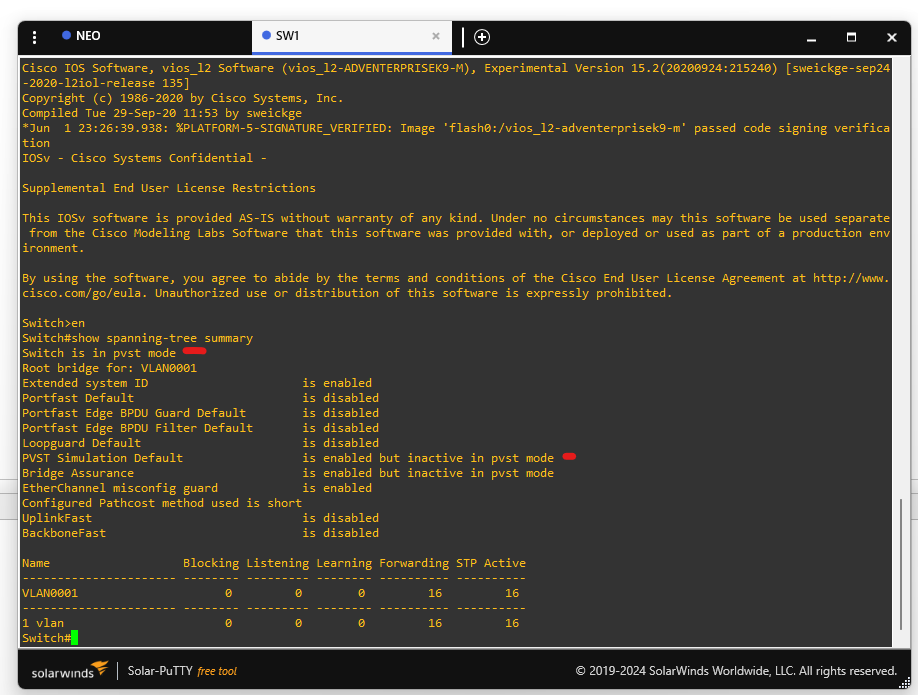Click the 'Copyright (c) 1986-2020 by Cisco Systems' line
This screenshot has width=918, height=695.
(183, 98)
